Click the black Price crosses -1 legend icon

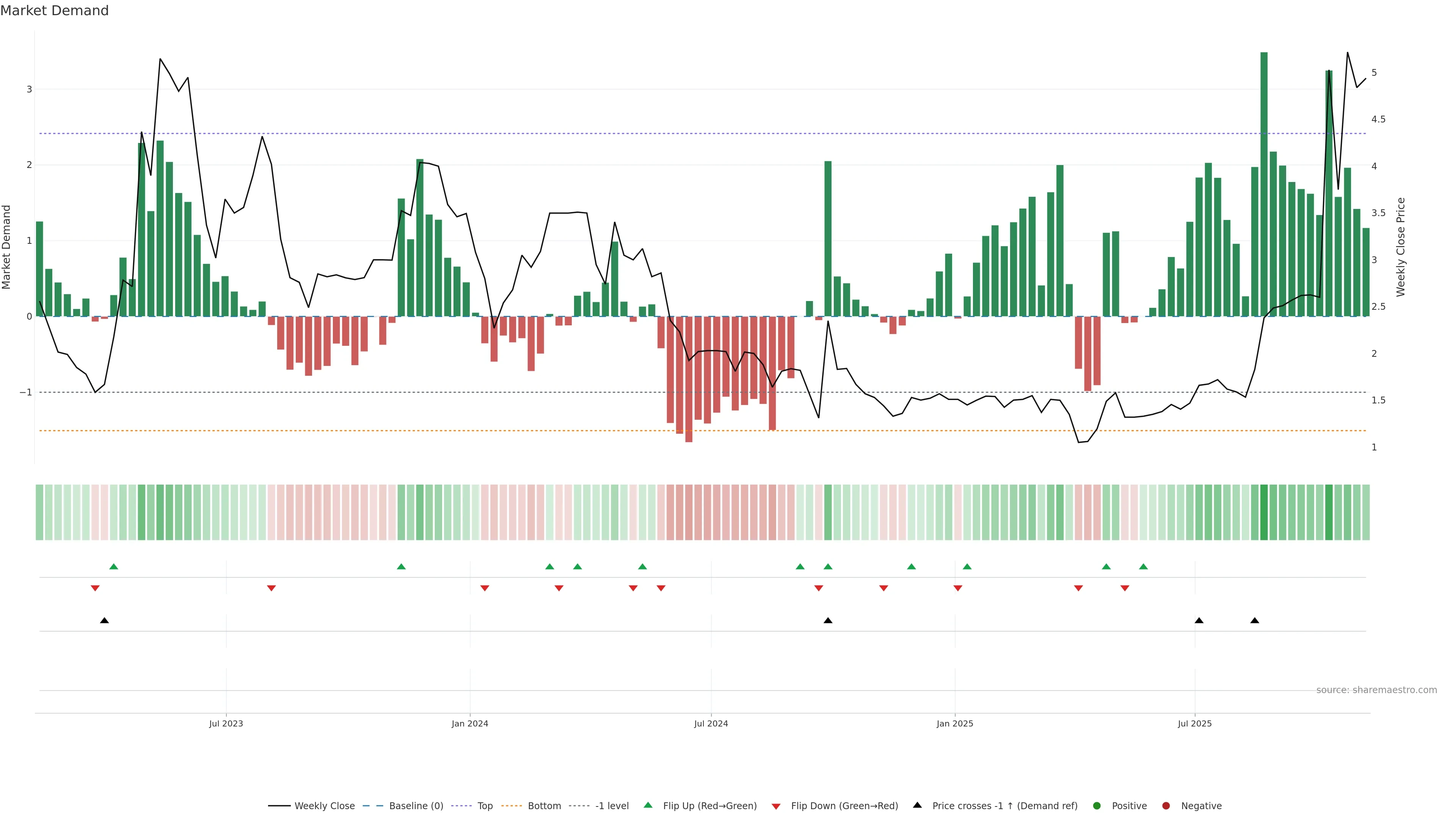(x=917, y=805)
